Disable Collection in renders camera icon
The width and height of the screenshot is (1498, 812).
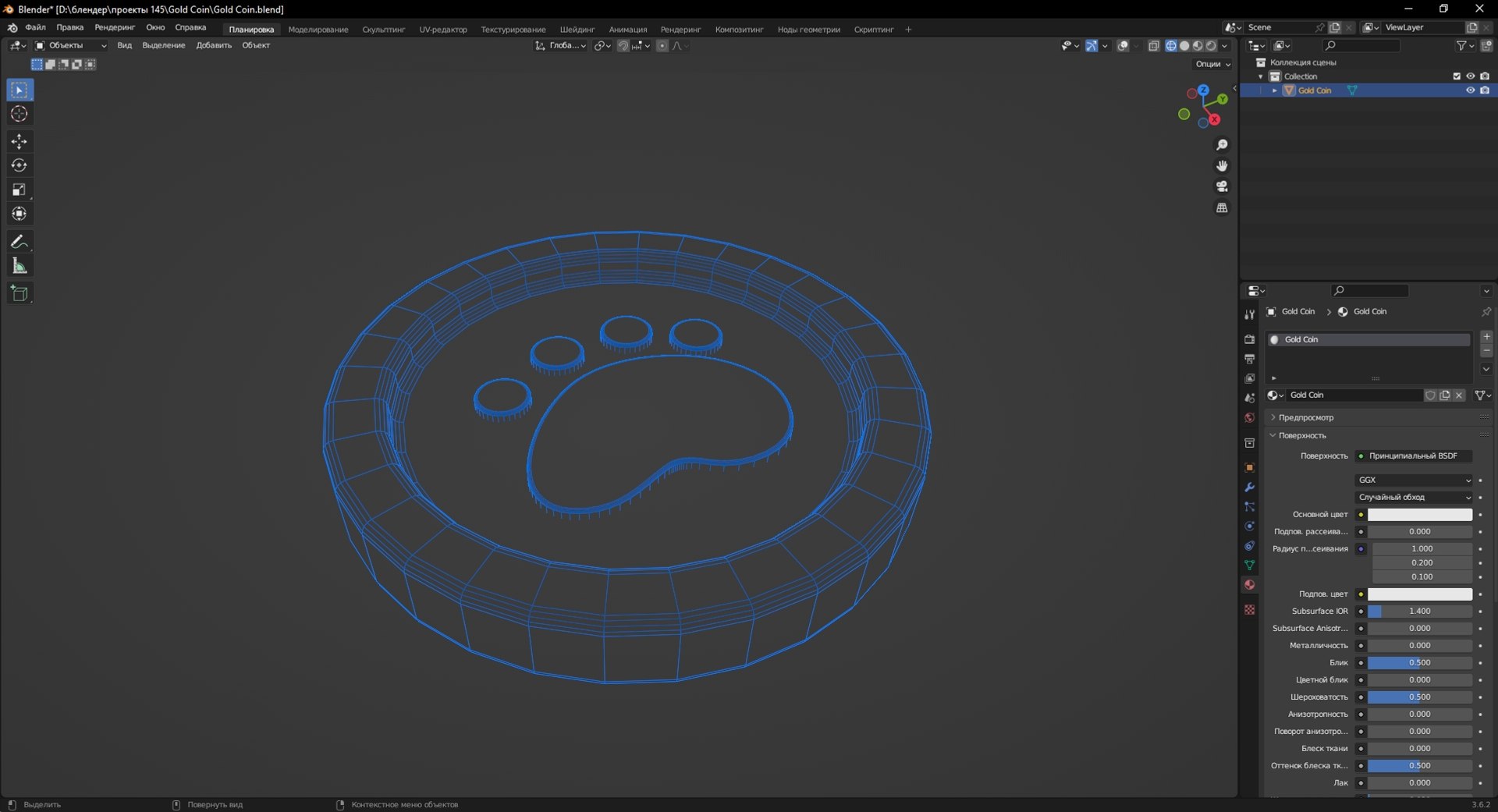click(1485, 76)
